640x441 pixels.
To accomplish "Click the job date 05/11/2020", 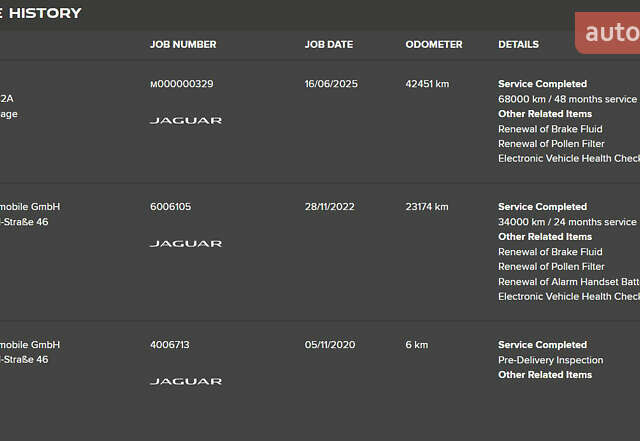I will (330, 345).
